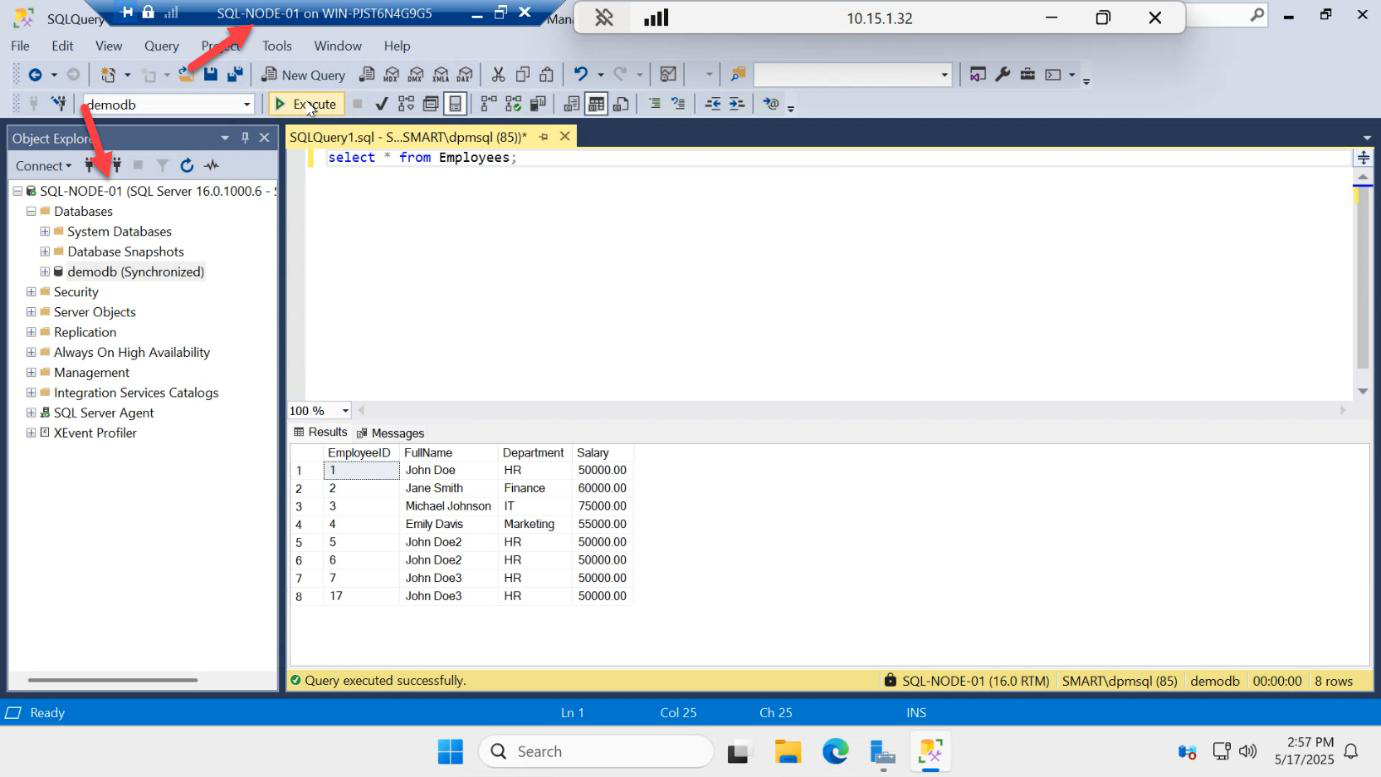Expand the demodb (Synchronized) database
The image size is (1381, 777).
45,271
